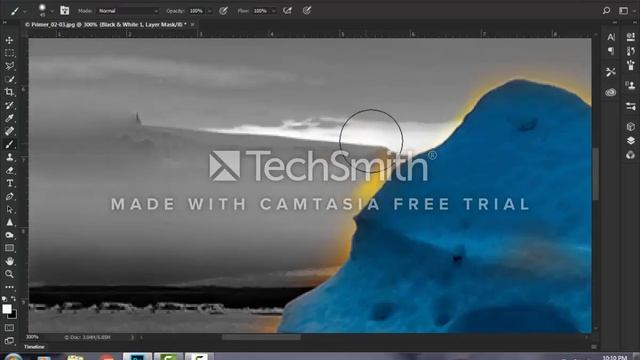Toggle the Brush Settings panel
Screen dimensions: 640x360
pos(64,11)
